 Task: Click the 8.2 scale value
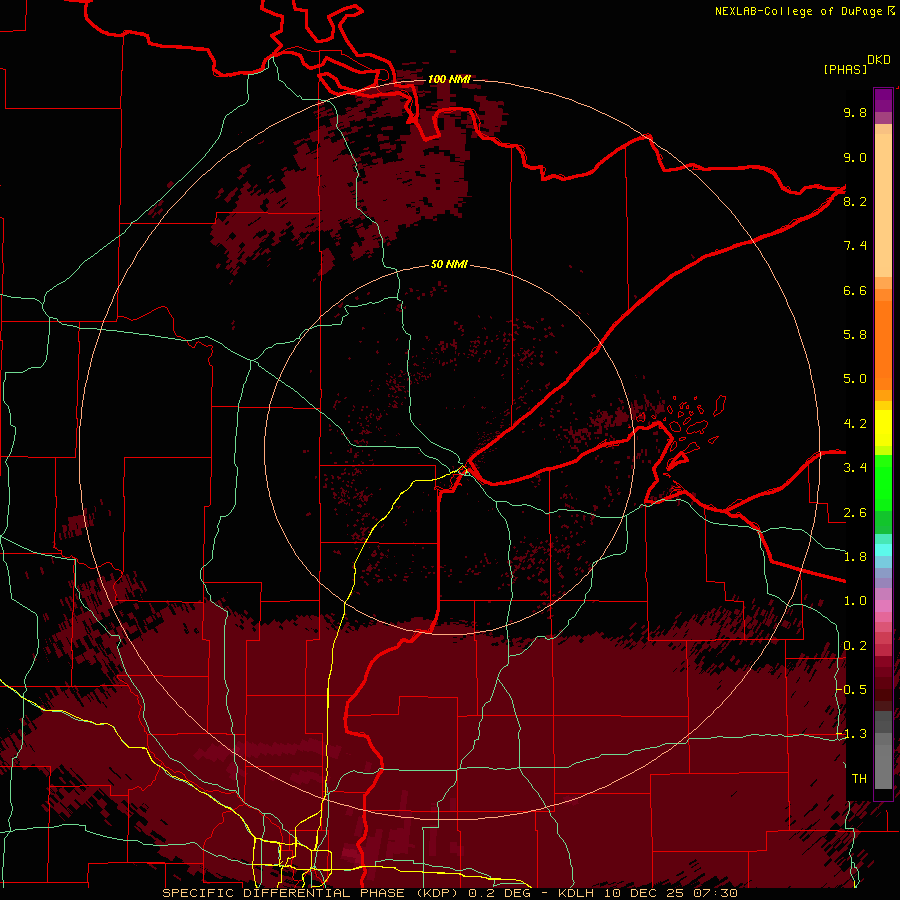pyautogui.click(x=855, y=201)
